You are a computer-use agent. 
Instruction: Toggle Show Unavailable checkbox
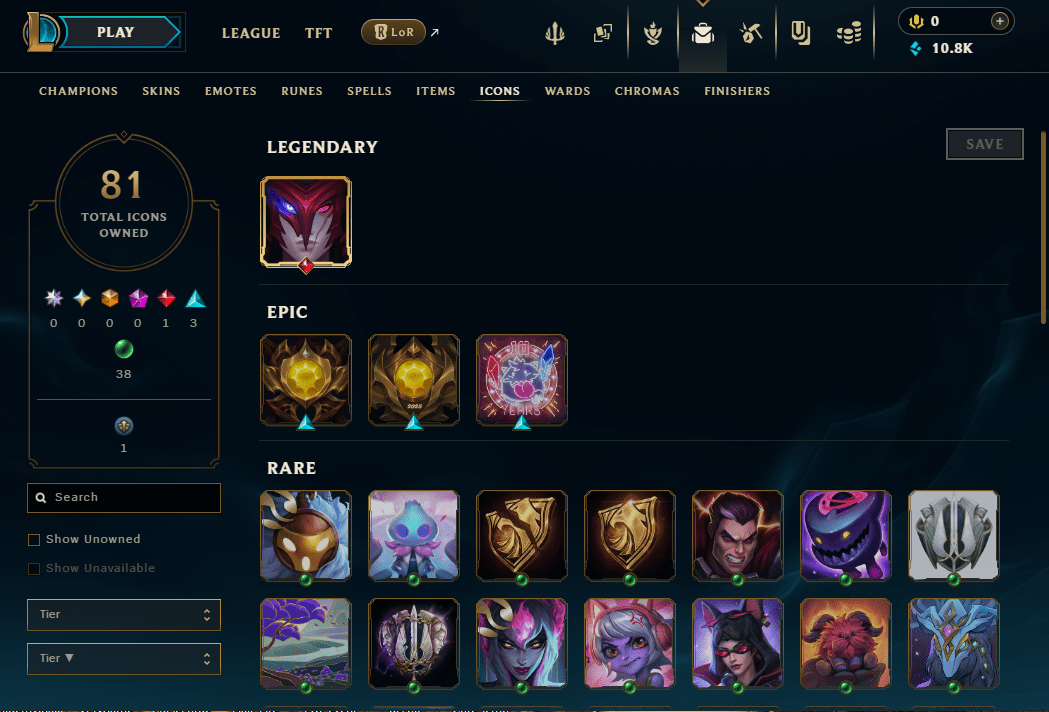point(34,569)
